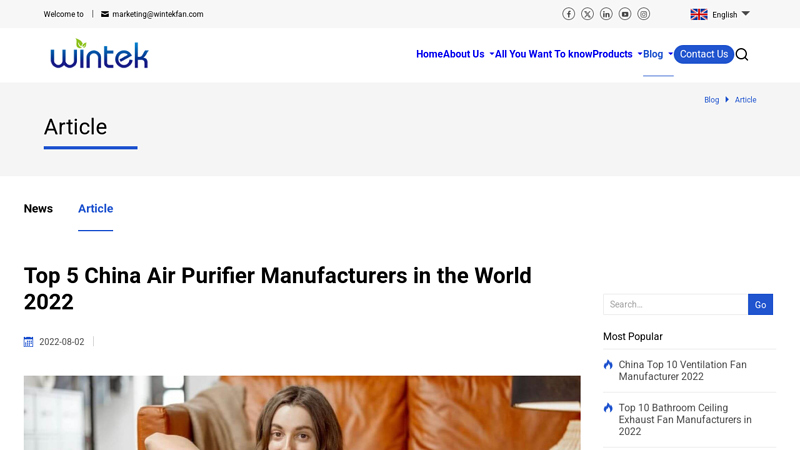Open the YouTube social icon
The height and width of the screenshot is (450, 800).
625,14
